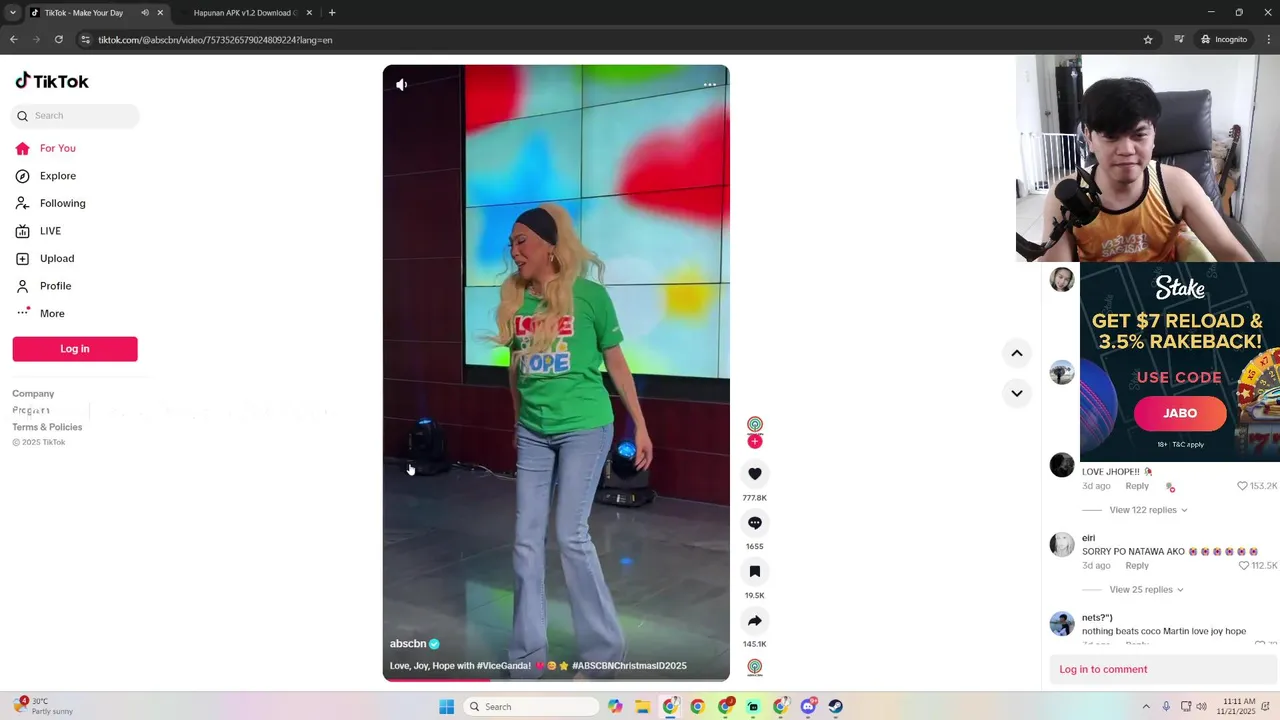Open File Explorer from the taskbar
1280x720 pixels.
643,707
